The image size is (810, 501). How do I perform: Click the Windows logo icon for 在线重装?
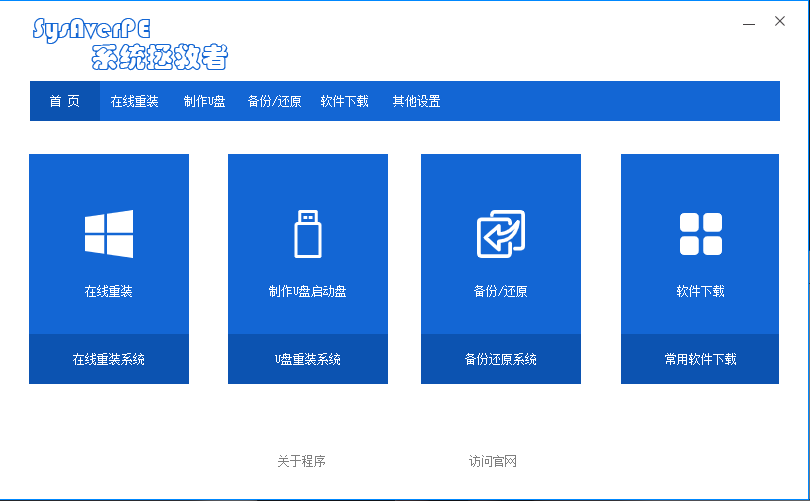coord(109,234)
